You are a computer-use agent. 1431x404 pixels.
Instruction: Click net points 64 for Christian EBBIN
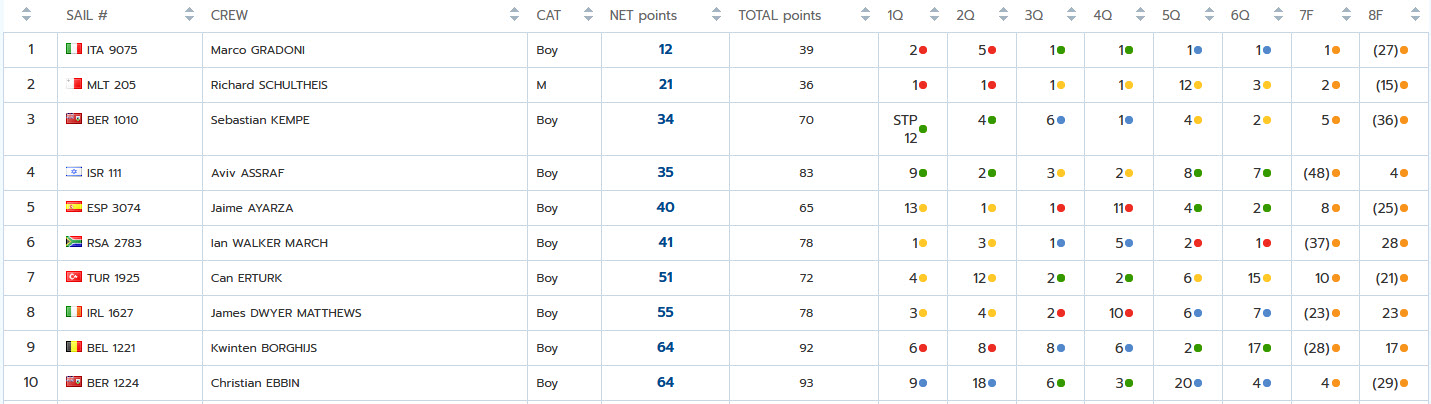tap(666, 382)
